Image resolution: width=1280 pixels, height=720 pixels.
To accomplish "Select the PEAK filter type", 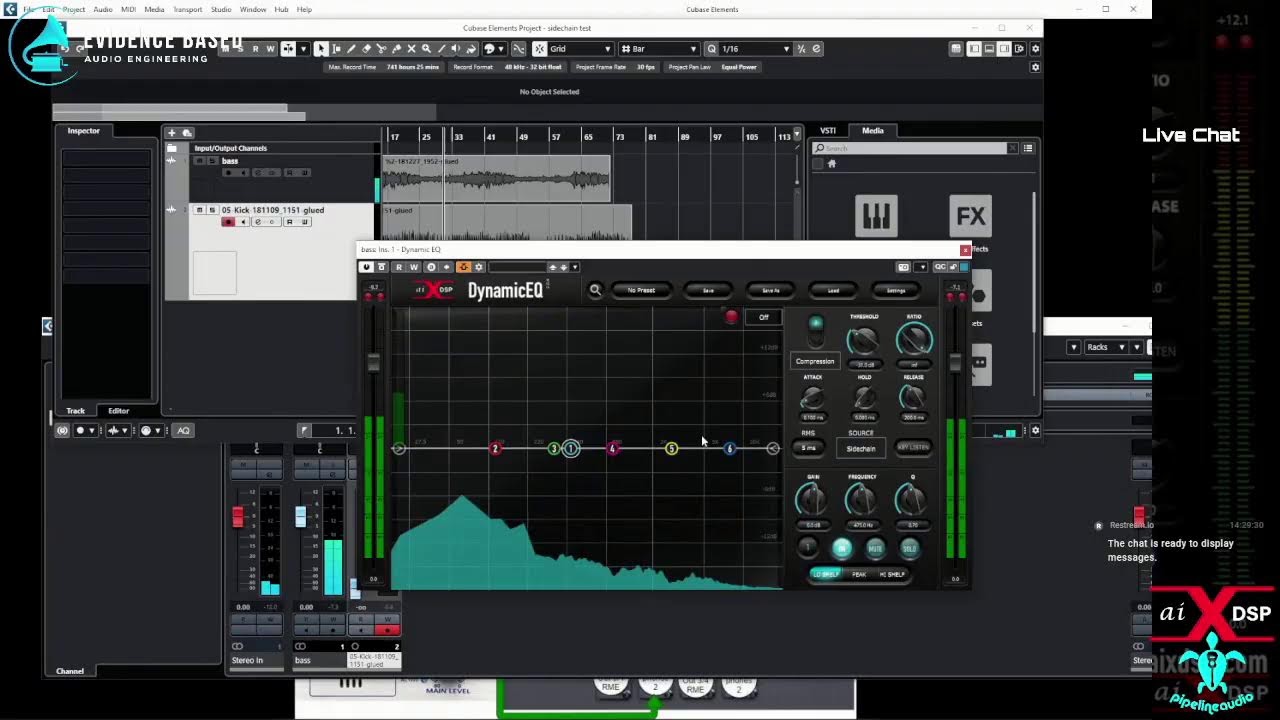I will coord(859,574).
